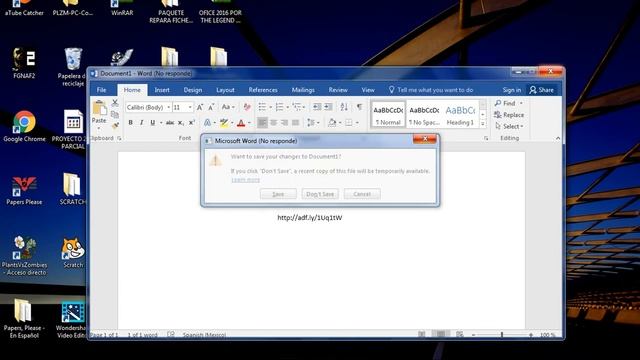Apply subscript formatting
This screenshot has height=360, width=640.
pos(181,122)
